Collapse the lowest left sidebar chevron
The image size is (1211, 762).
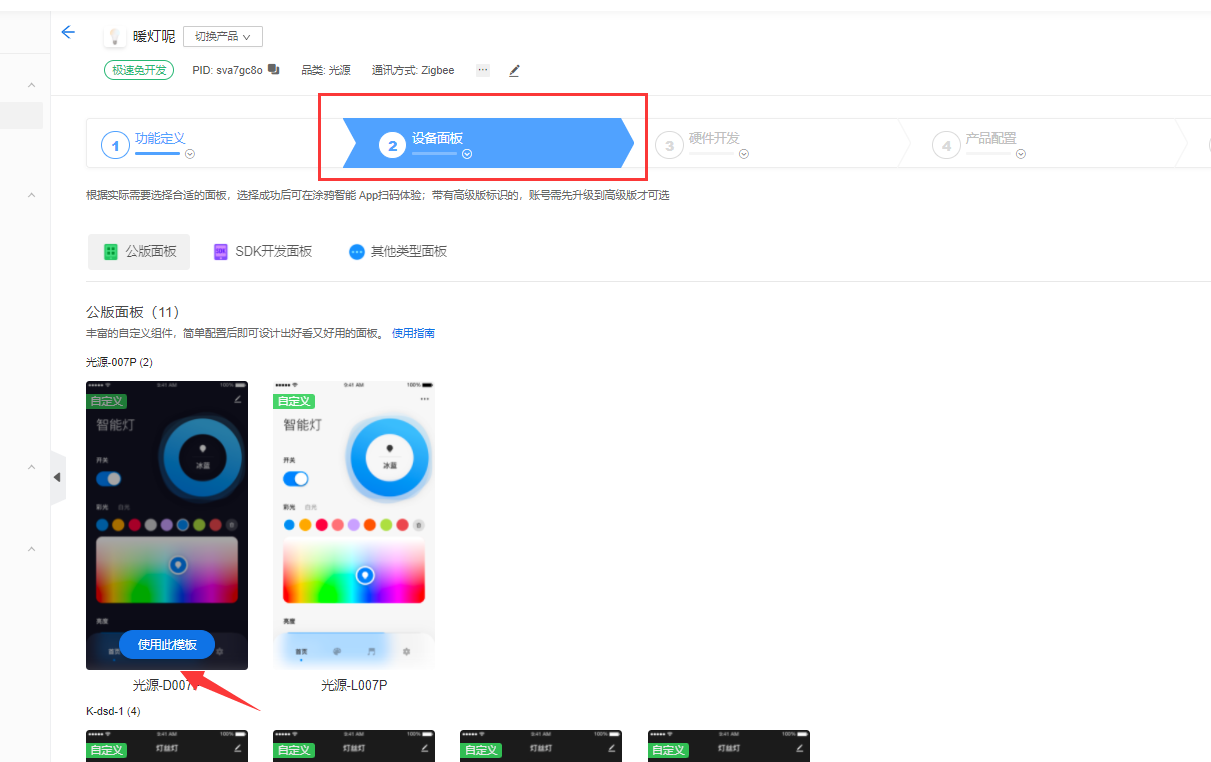pyautogui.click(x=31, y=549)
